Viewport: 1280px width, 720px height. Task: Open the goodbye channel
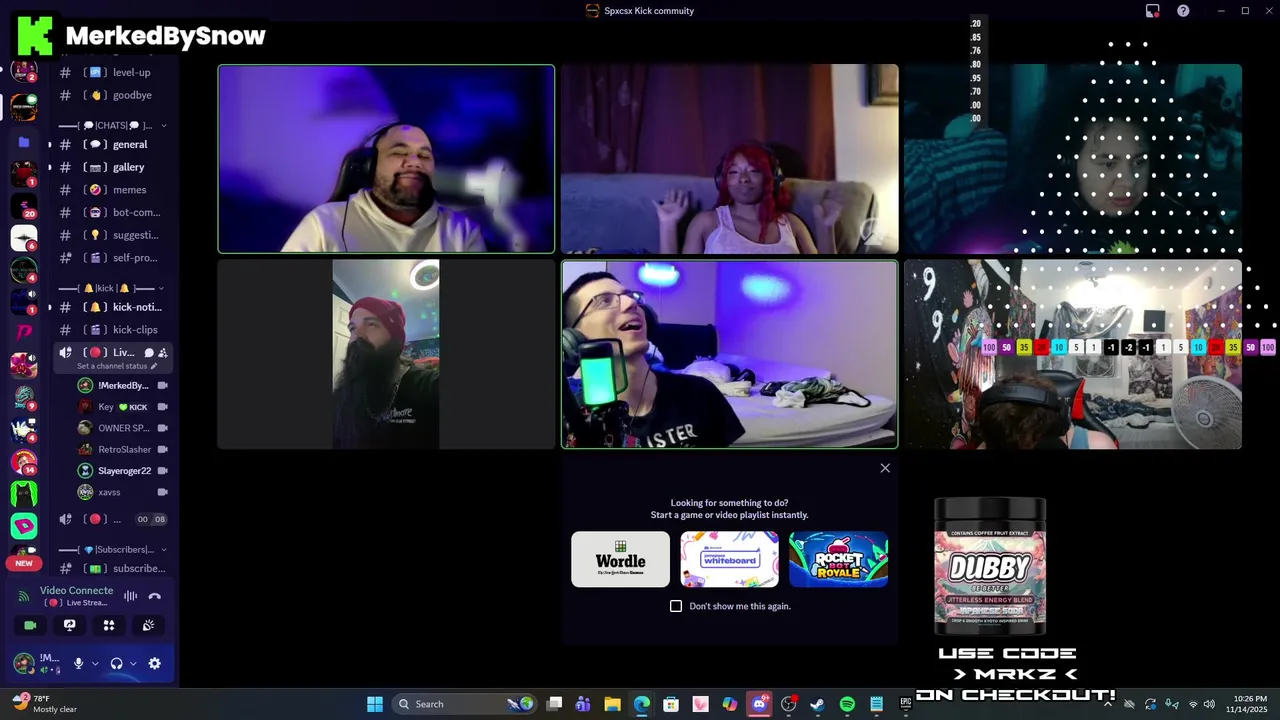pyautogui.click(x=113, y=95)
